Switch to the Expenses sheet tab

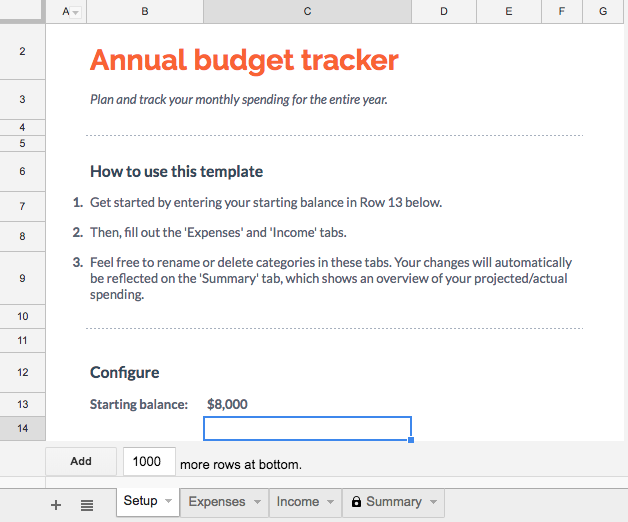pyautogui.click(x=216, y=502)
